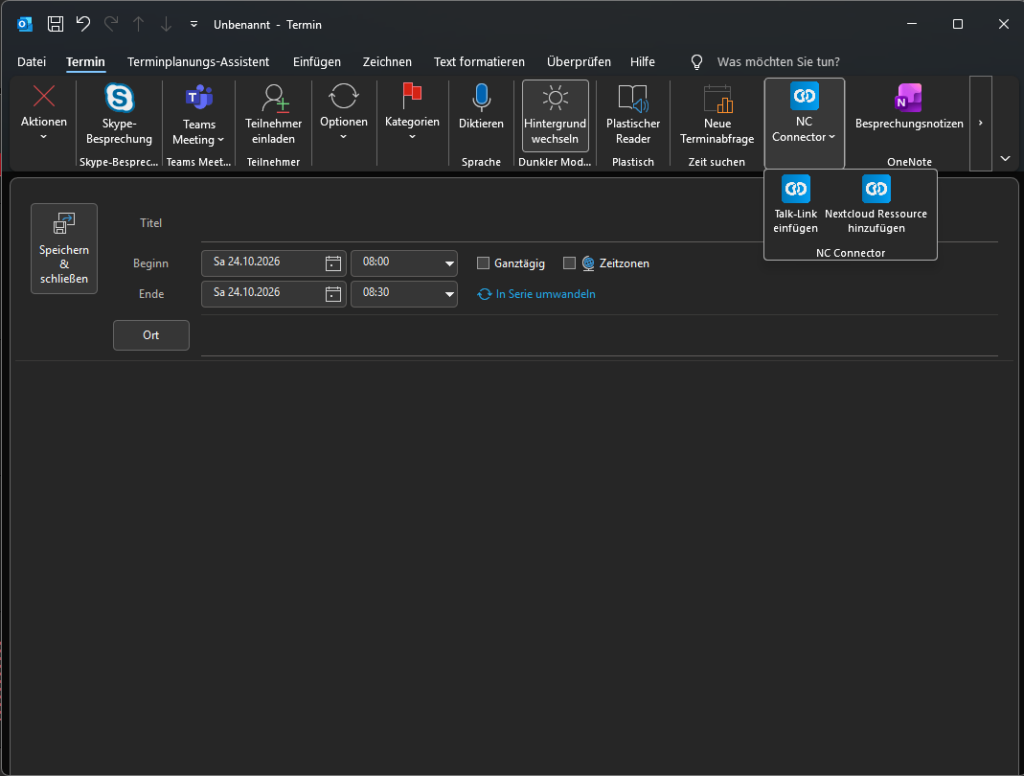The height and width of the screenshot is (776, 1024).
Task: Open the Beginn date calendar picker
Action: (333, 263)
